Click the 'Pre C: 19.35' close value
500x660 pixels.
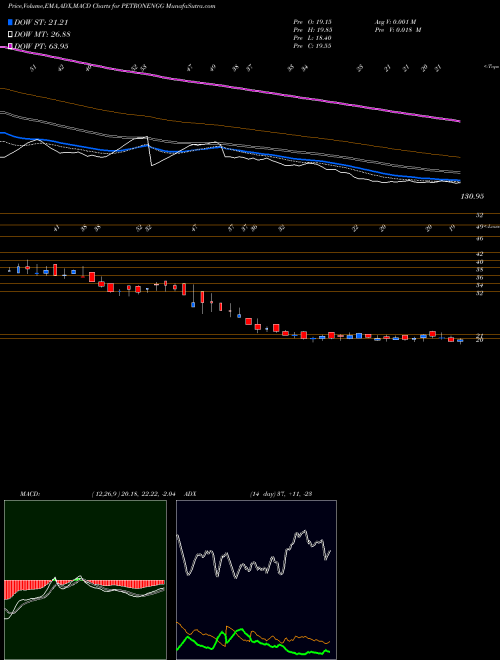tap(312, 45)
